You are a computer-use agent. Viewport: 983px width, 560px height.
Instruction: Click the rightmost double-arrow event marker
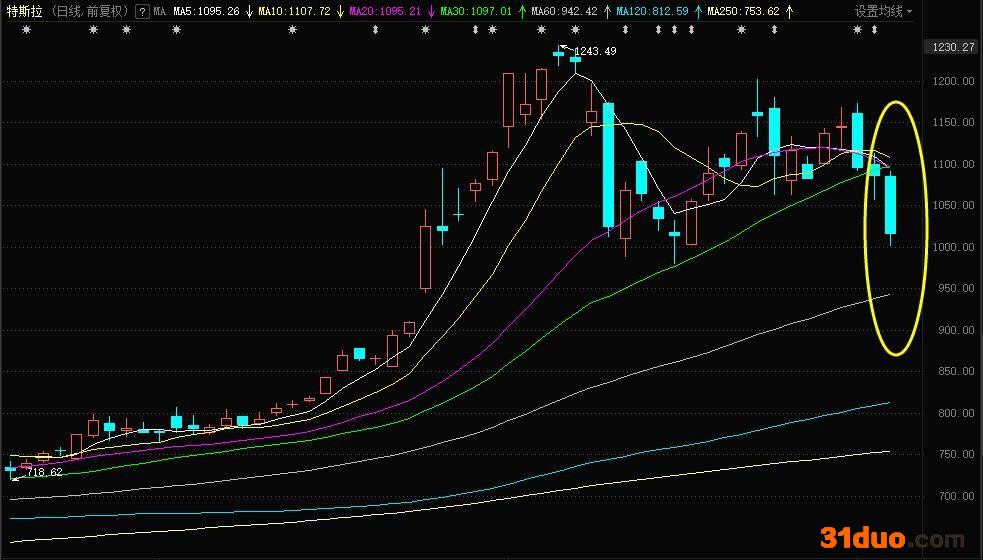[x=875, y=30]
